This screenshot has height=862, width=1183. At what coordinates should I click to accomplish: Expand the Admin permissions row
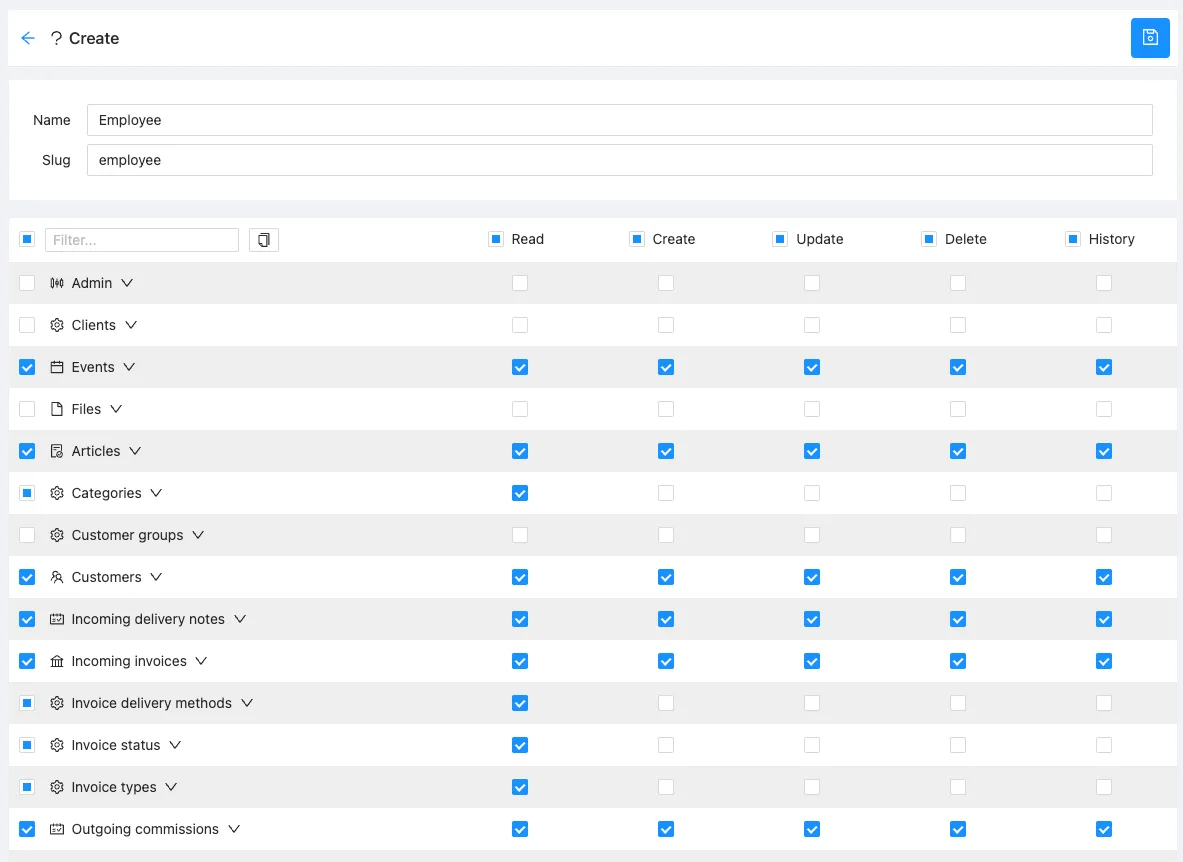[x=127, y=283]
